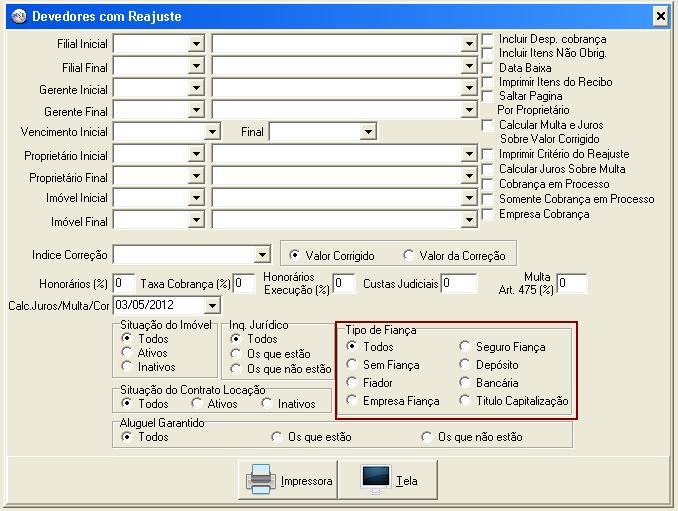Enable Somente Cobrança em Processo

pyautogui.click(x=487, y=199)
